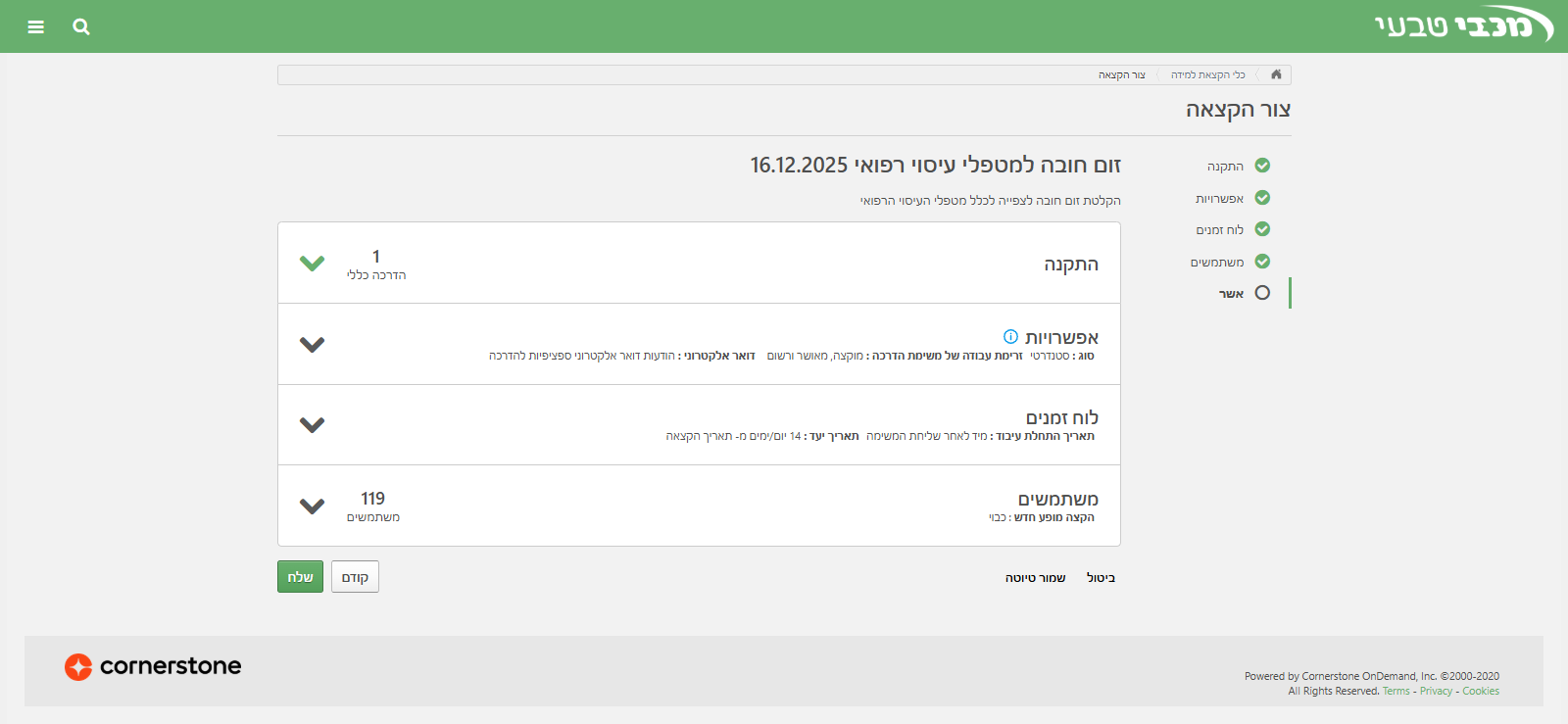Click green checkmark next to משתמשים step

coord(1262,262)
